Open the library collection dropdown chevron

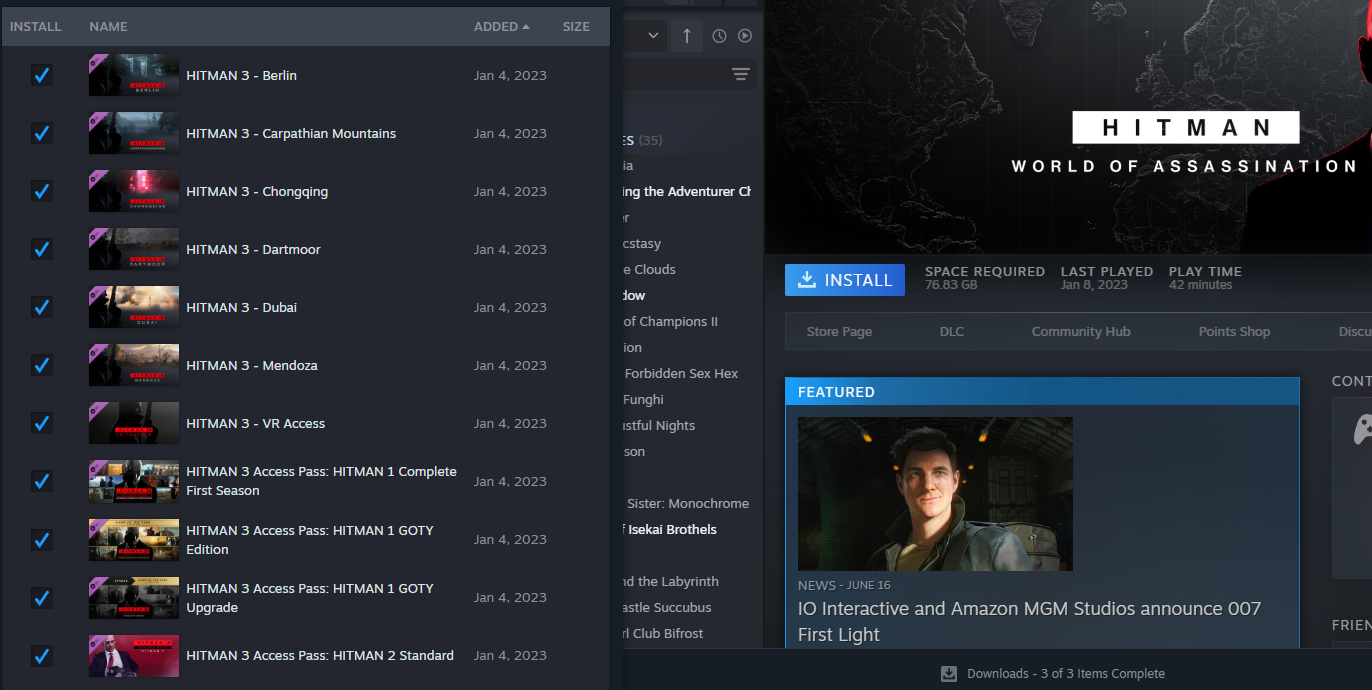654,36
